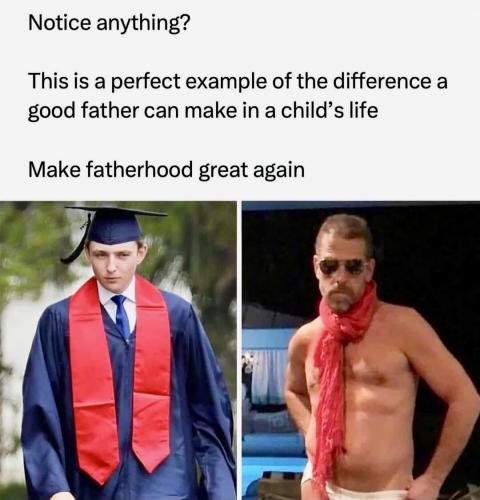Click the 'Notice anything?' text line
Viewport: 480px width, 500px height.
click(x=109, y=23)
